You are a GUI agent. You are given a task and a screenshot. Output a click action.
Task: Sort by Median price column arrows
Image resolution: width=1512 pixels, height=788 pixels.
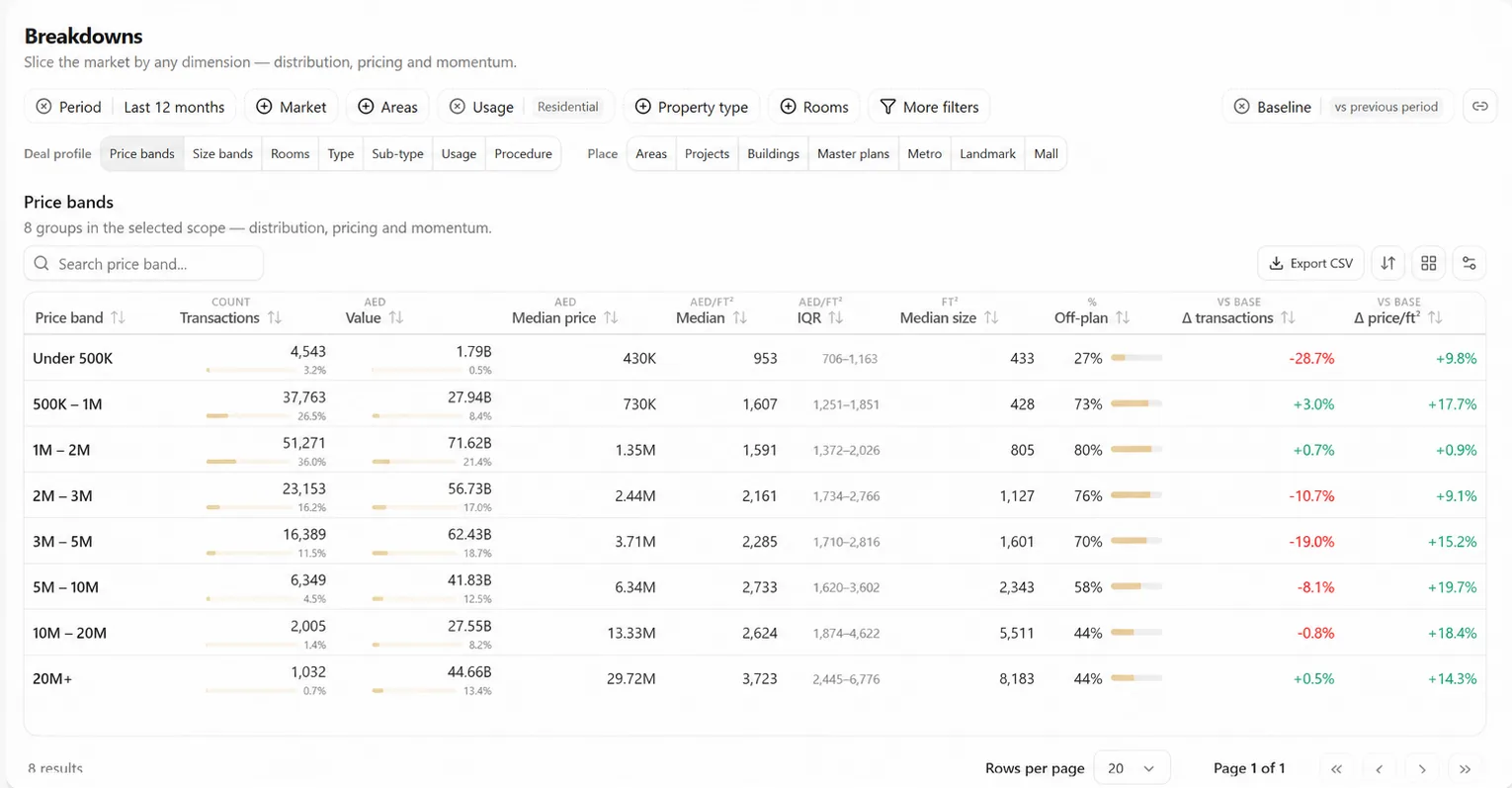tap(611, 317)
